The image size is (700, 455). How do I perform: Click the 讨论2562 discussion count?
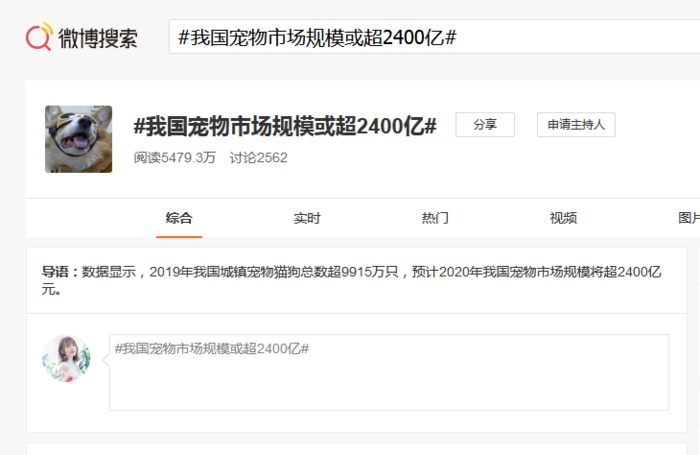coord(258,158)
